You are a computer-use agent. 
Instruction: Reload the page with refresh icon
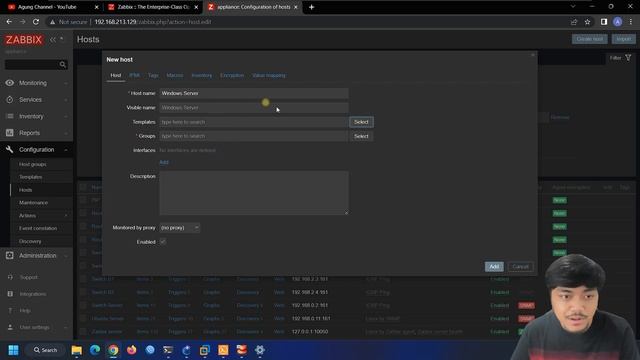[x=36, y=22]
